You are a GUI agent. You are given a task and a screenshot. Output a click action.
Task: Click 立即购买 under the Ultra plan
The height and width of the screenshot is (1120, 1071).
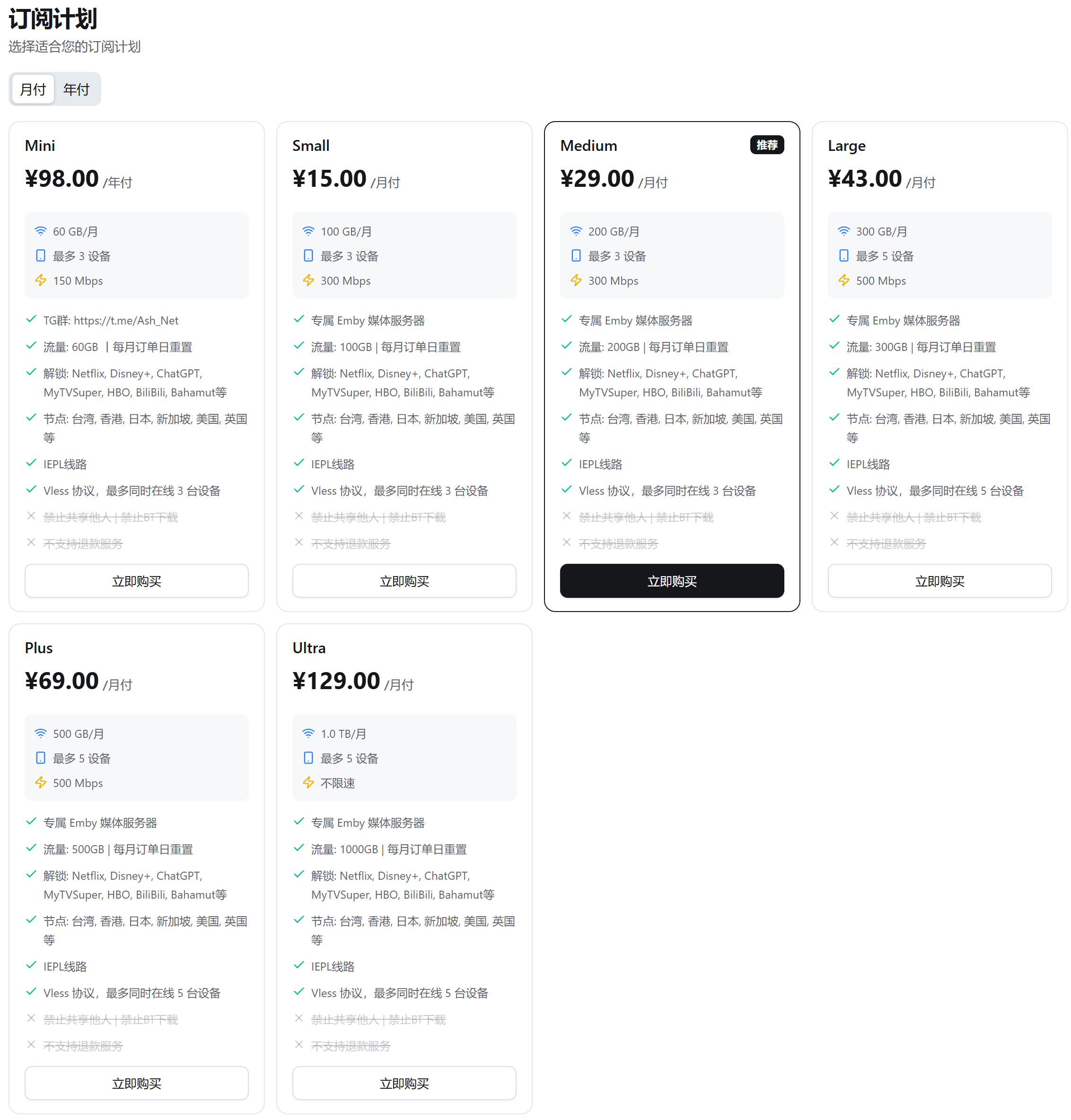click(404, 1084)
